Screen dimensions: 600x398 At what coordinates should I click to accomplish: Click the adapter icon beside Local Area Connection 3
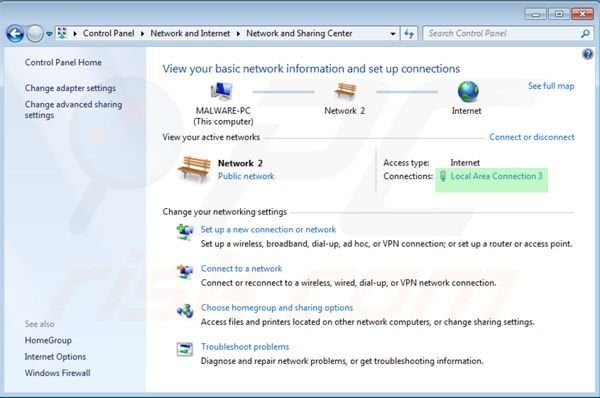pos(443,176)
